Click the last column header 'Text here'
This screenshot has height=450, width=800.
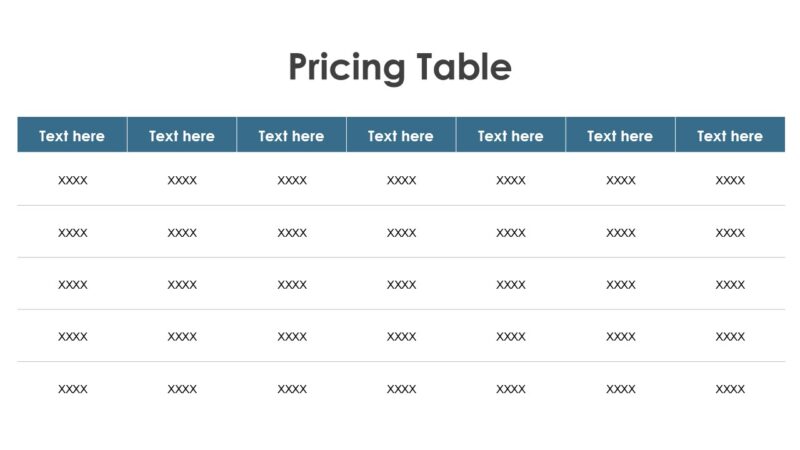(730, 136)
